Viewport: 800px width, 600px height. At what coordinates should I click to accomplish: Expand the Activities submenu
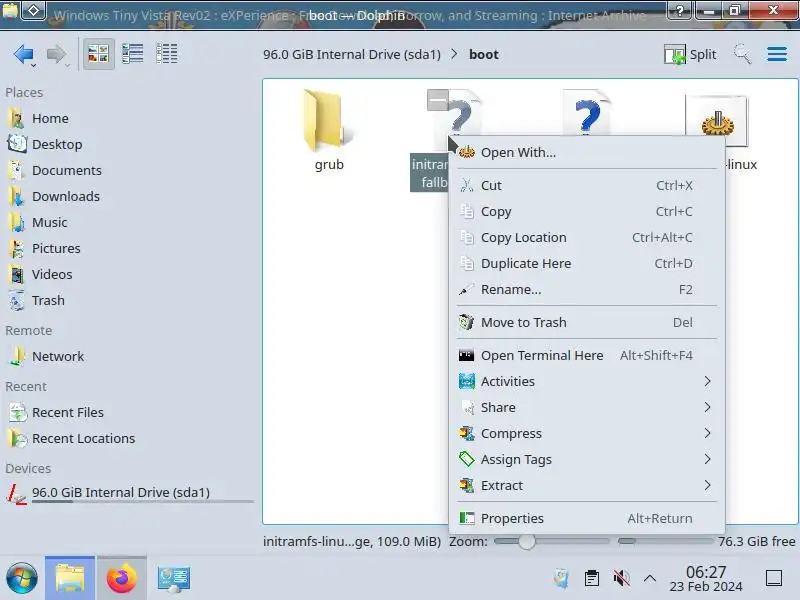click(587, 382)
